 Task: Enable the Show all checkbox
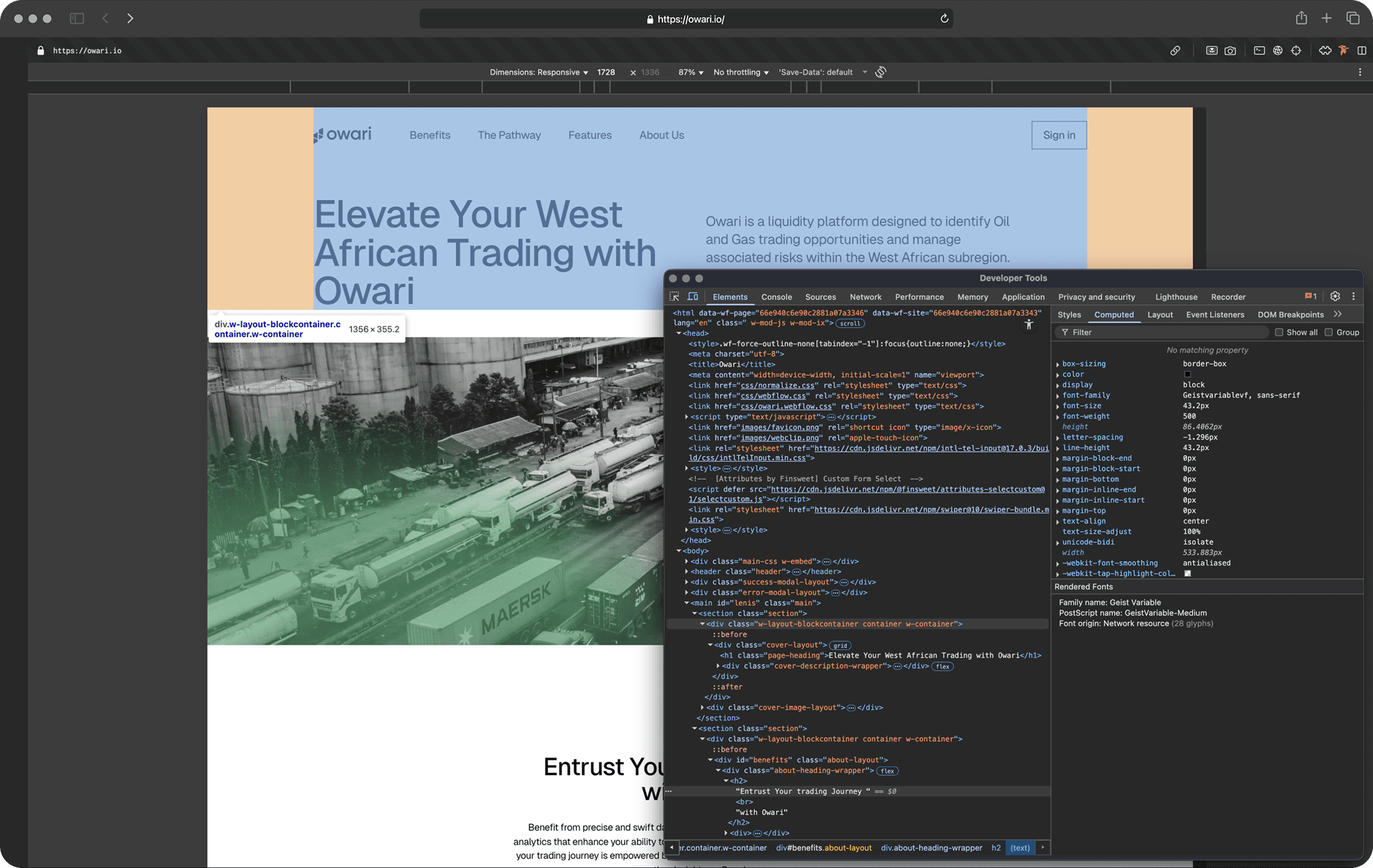pos(1279,333)
